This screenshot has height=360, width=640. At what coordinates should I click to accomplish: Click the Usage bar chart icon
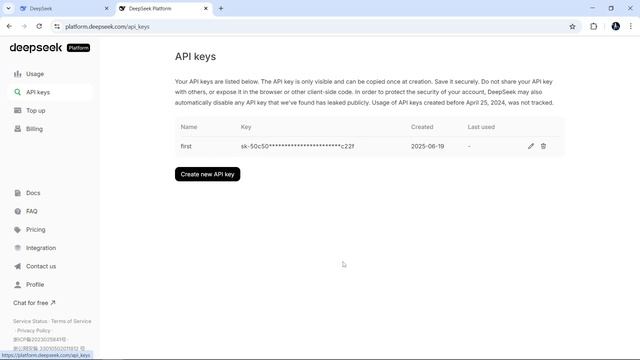(18, 74)
